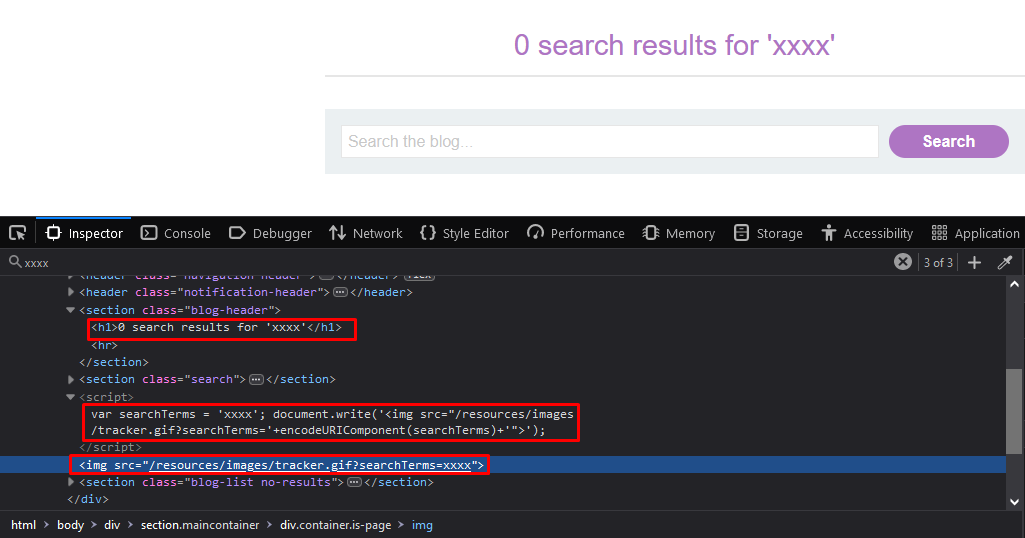Clear the inspector search text
The width and height of the screenshot is (1025, 538).
coord(902,262)
